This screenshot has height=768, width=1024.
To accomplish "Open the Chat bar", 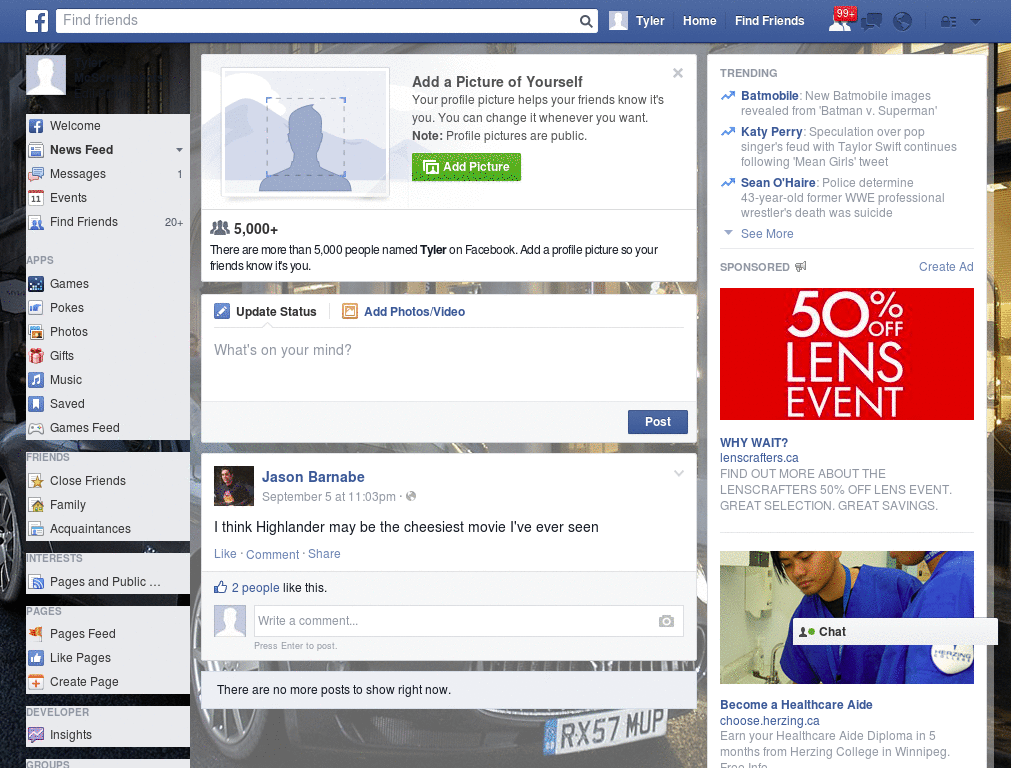I will (895, 632).
